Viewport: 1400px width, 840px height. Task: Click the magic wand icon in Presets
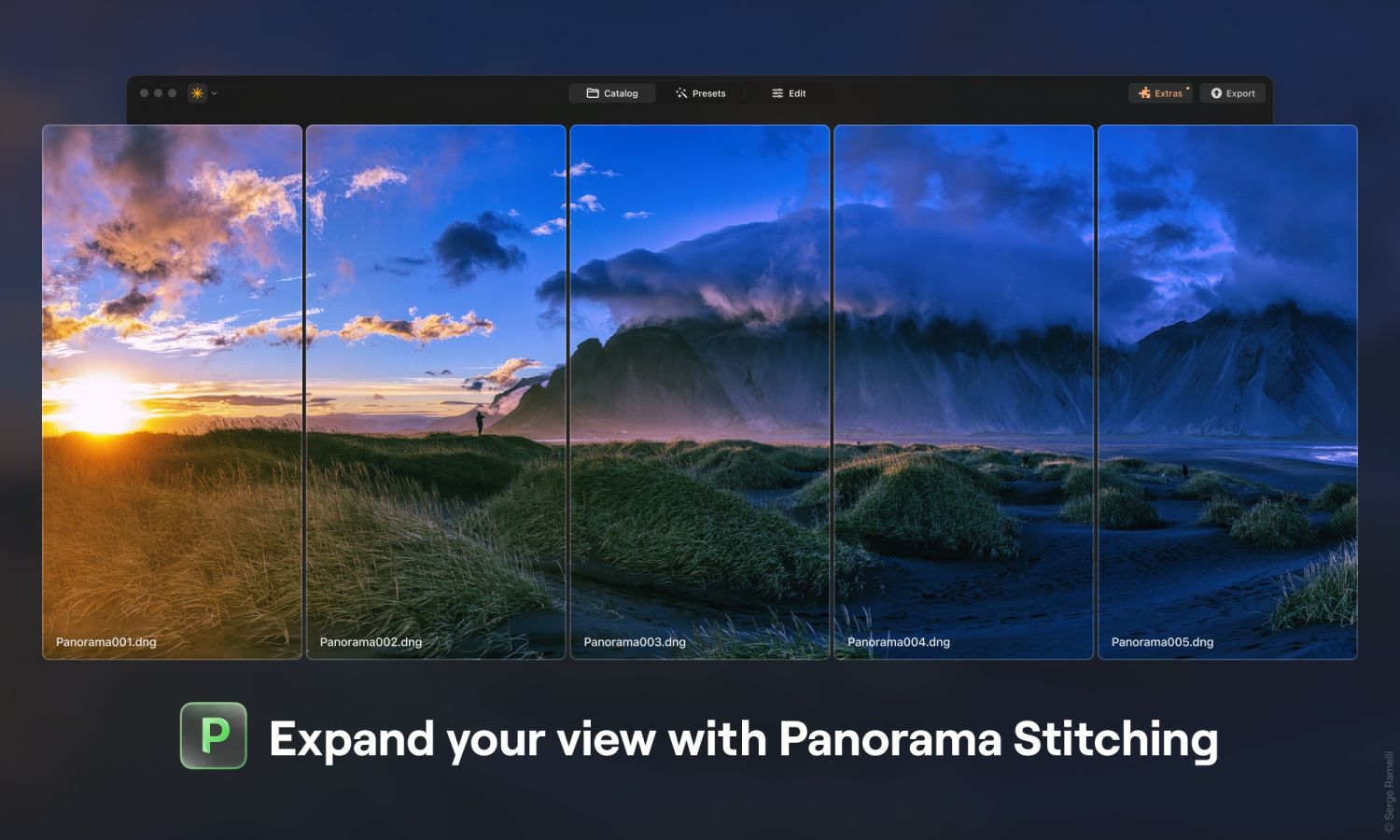pos(681,93)
